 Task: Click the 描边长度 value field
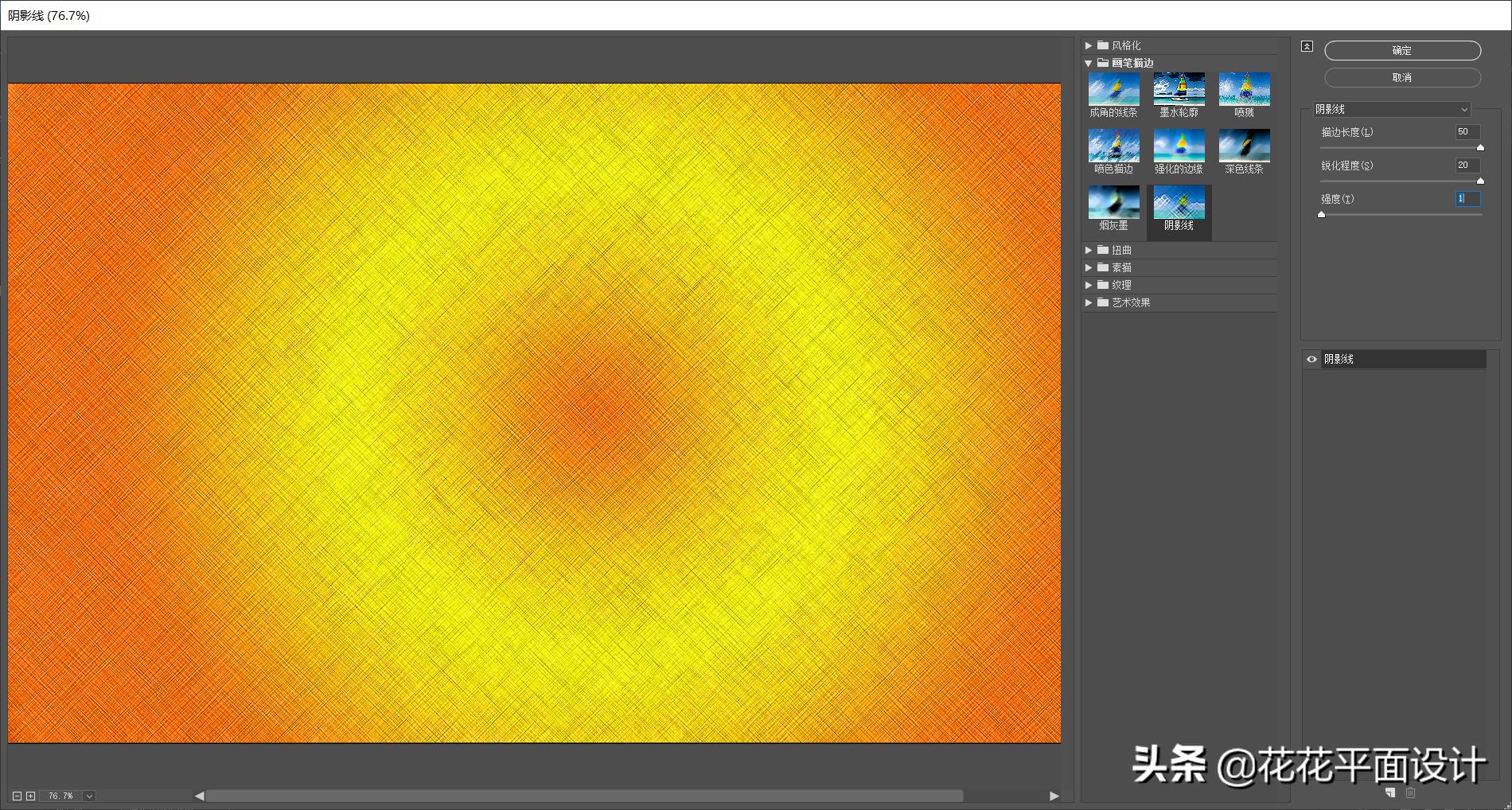pyautogui.click(x=1467, y=132)
